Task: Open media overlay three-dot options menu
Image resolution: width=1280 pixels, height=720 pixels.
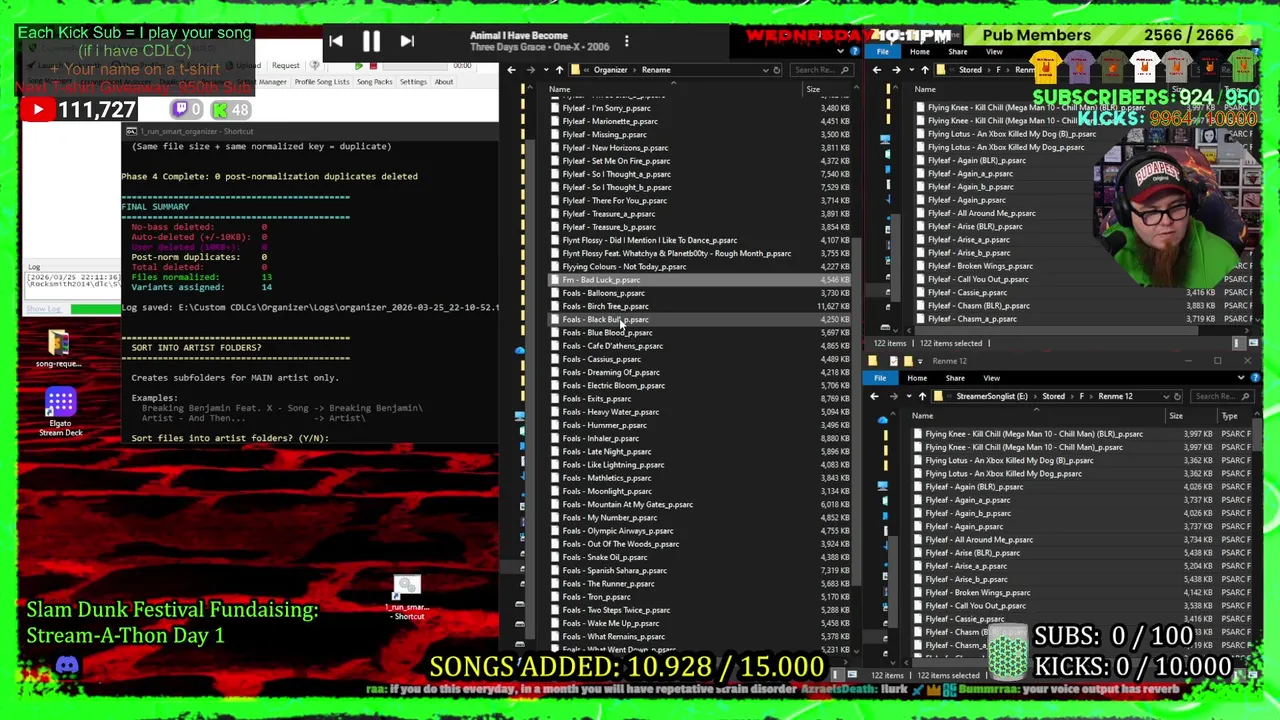Action: point(627,41)
